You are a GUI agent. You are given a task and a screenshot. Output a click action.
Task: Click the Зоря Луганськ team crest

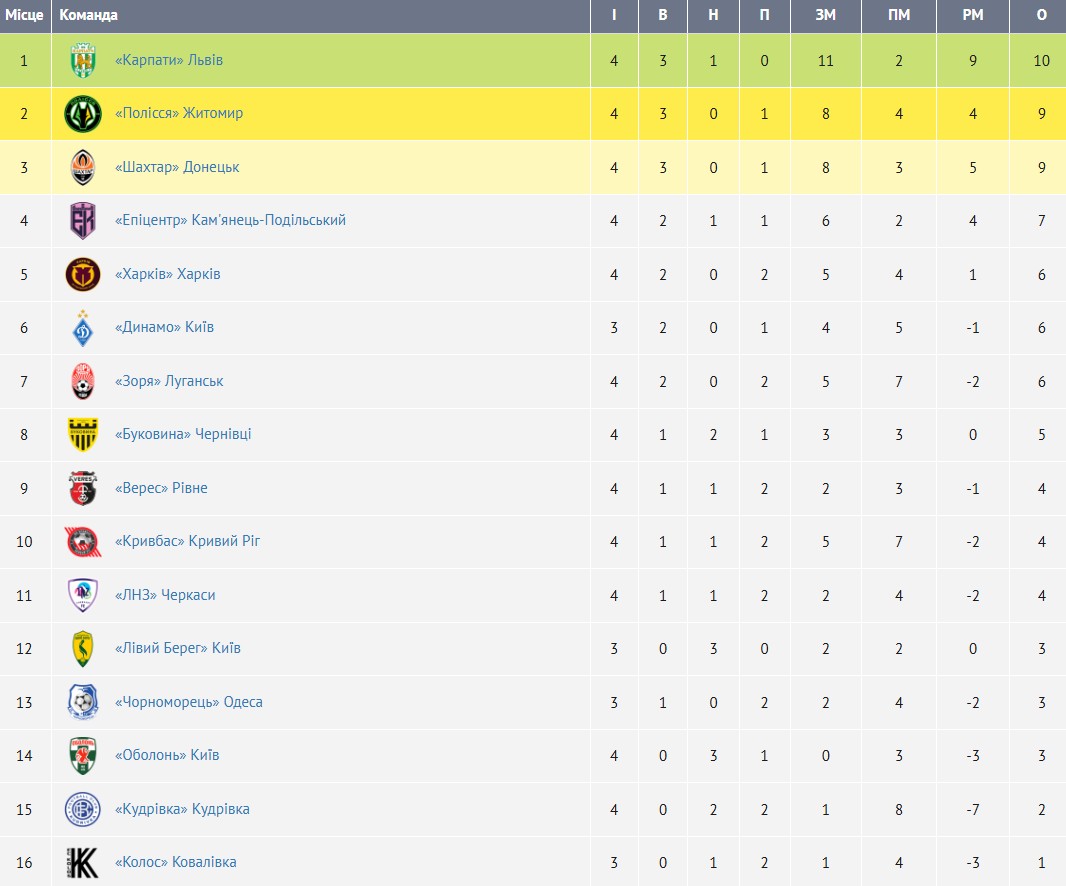tap(83, 381)
